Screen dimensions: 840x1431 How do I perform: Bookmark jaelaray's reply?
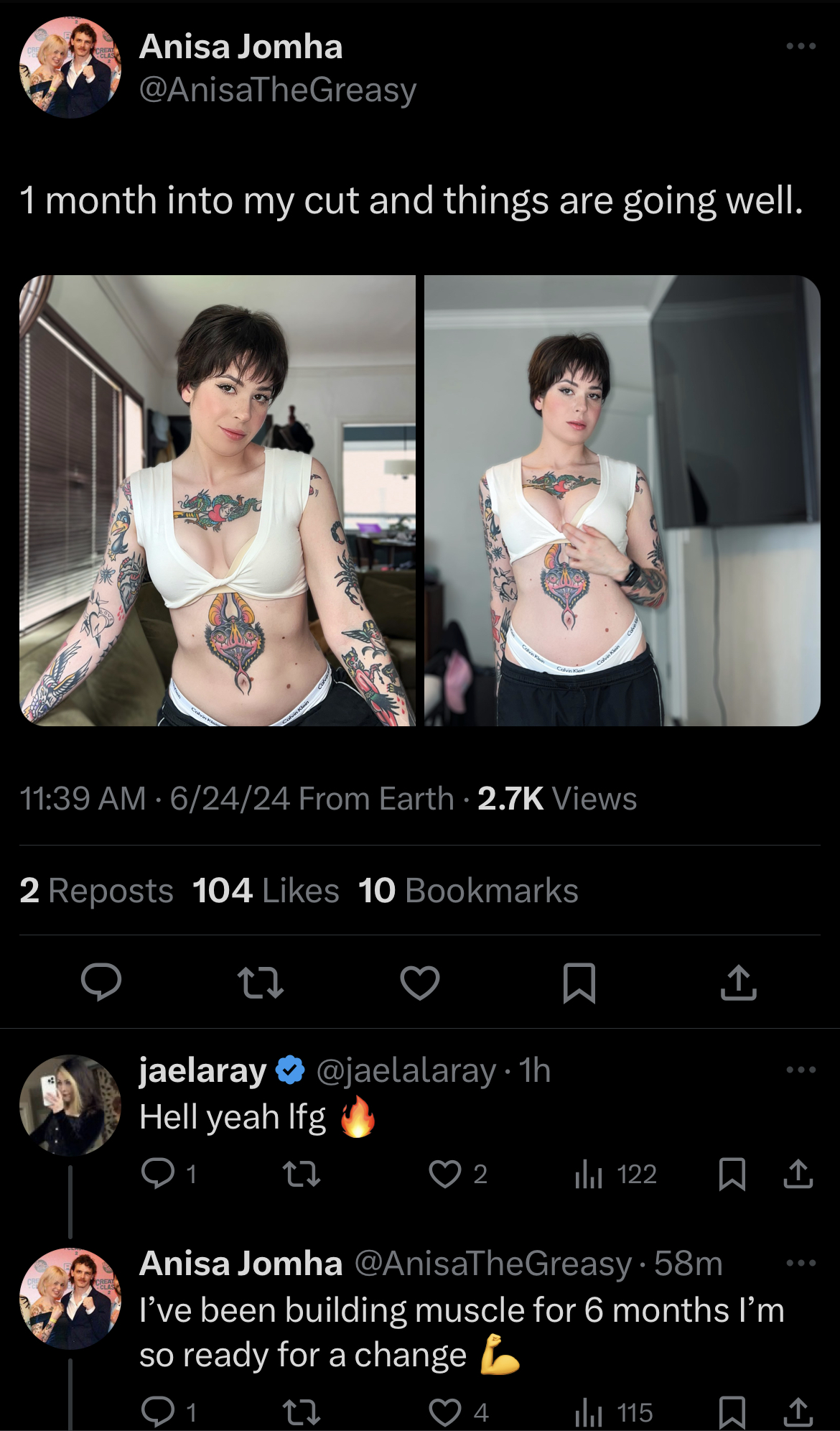pos(732,1174)
